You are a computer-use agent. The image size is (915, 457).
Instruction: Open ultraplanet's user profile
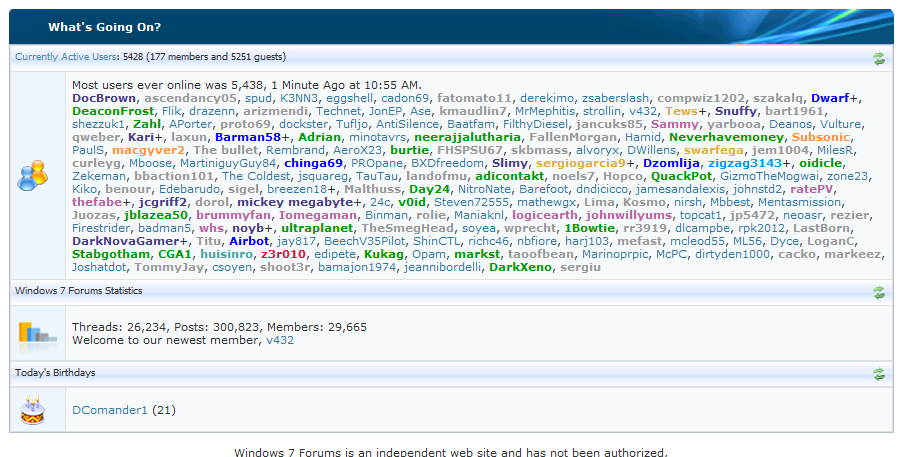coord(317,228)
